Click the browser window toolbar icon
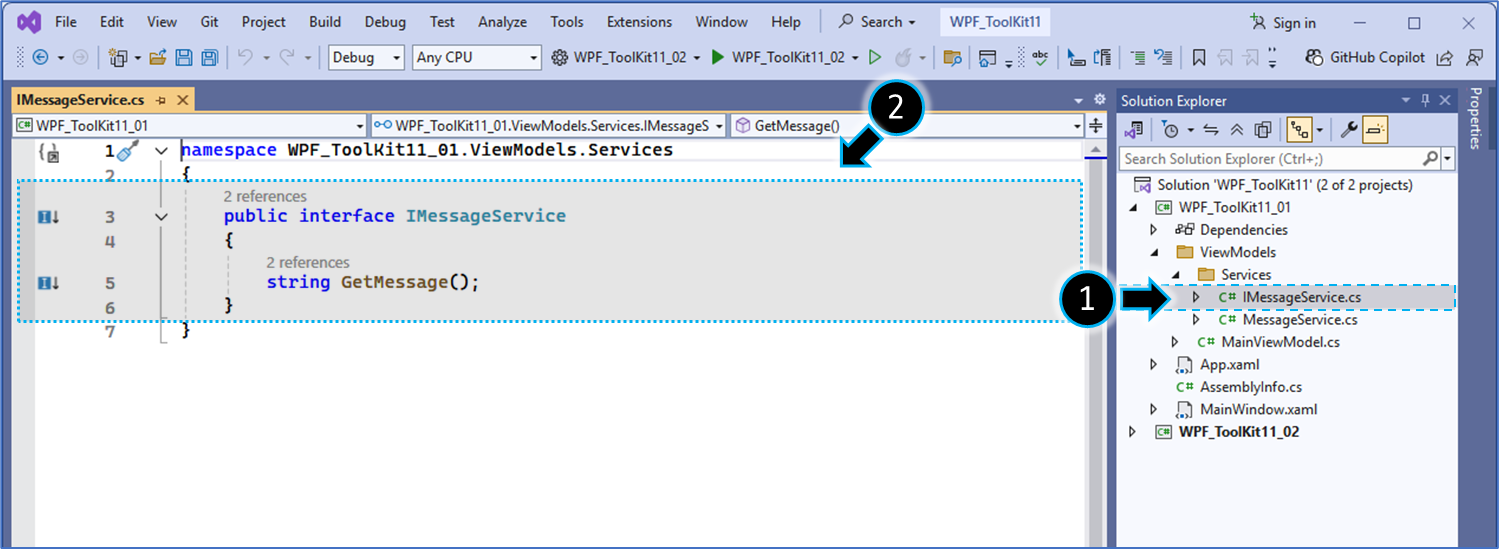The width and height of the screenshot is (1499, 549). [987, 58]
